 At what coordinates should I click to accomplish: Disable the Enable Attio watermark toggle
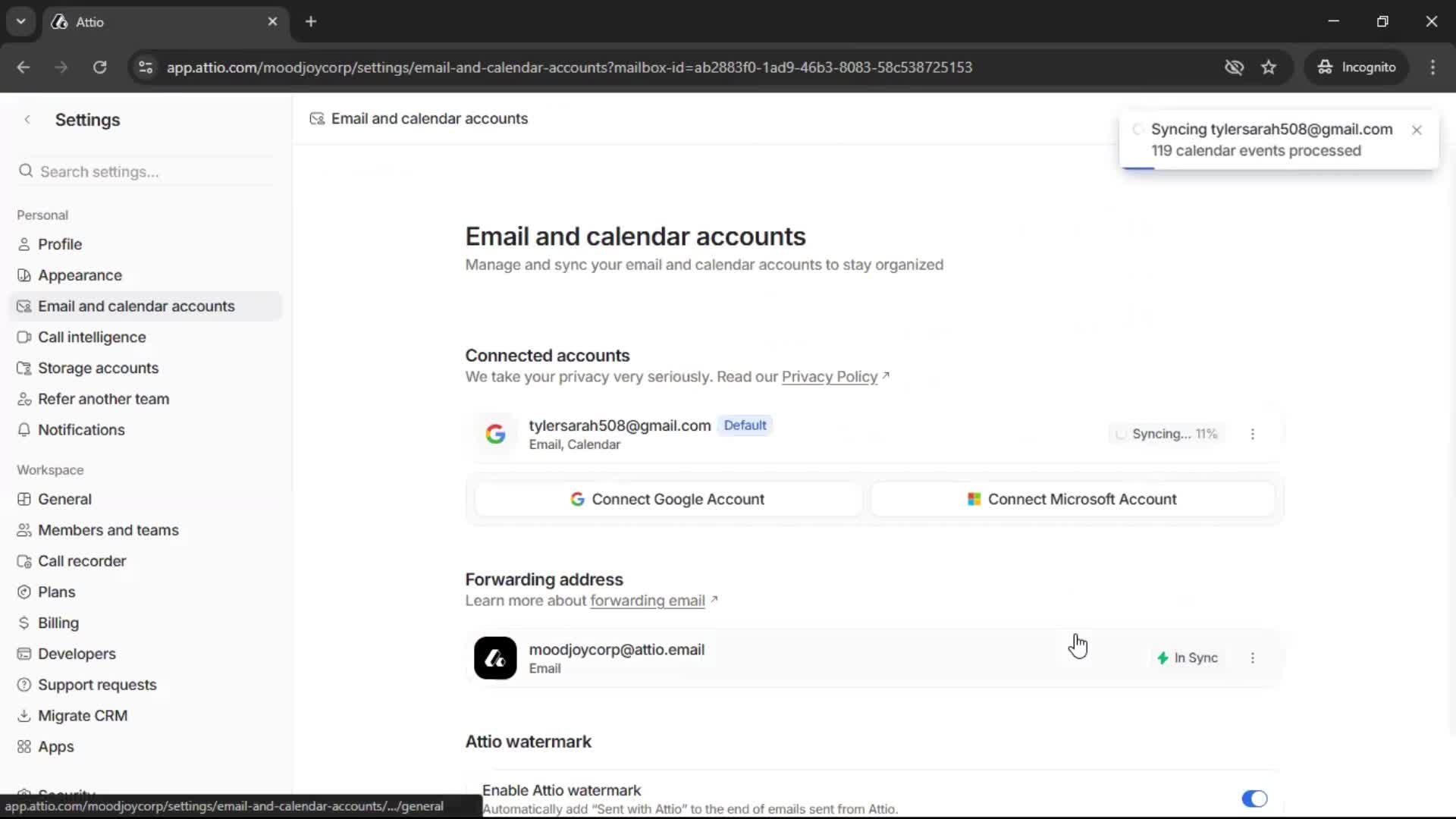tap(1254, 799)
